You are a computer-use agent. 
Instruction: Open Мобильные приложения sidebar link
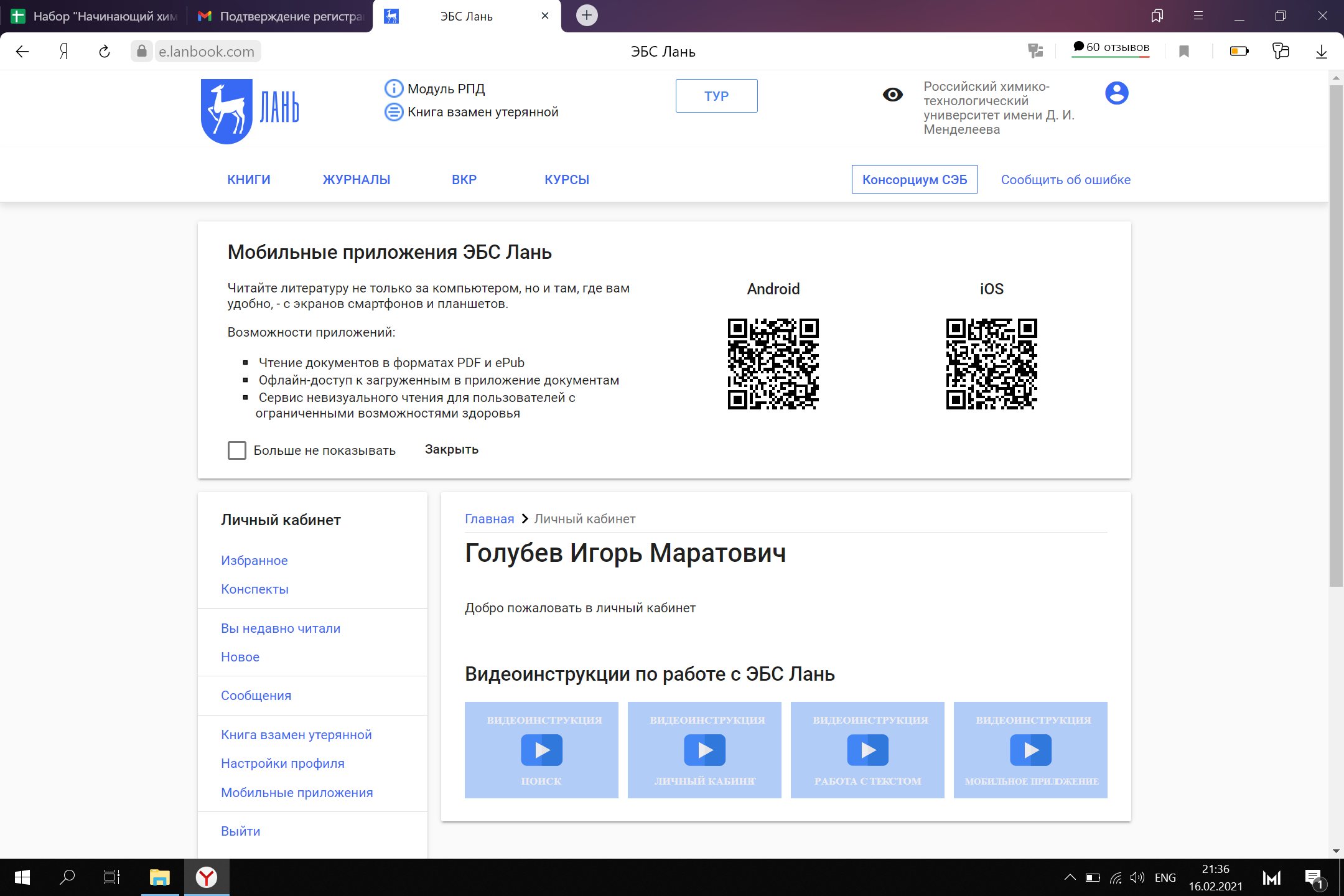pyautogui.click(x=297, y=793)
